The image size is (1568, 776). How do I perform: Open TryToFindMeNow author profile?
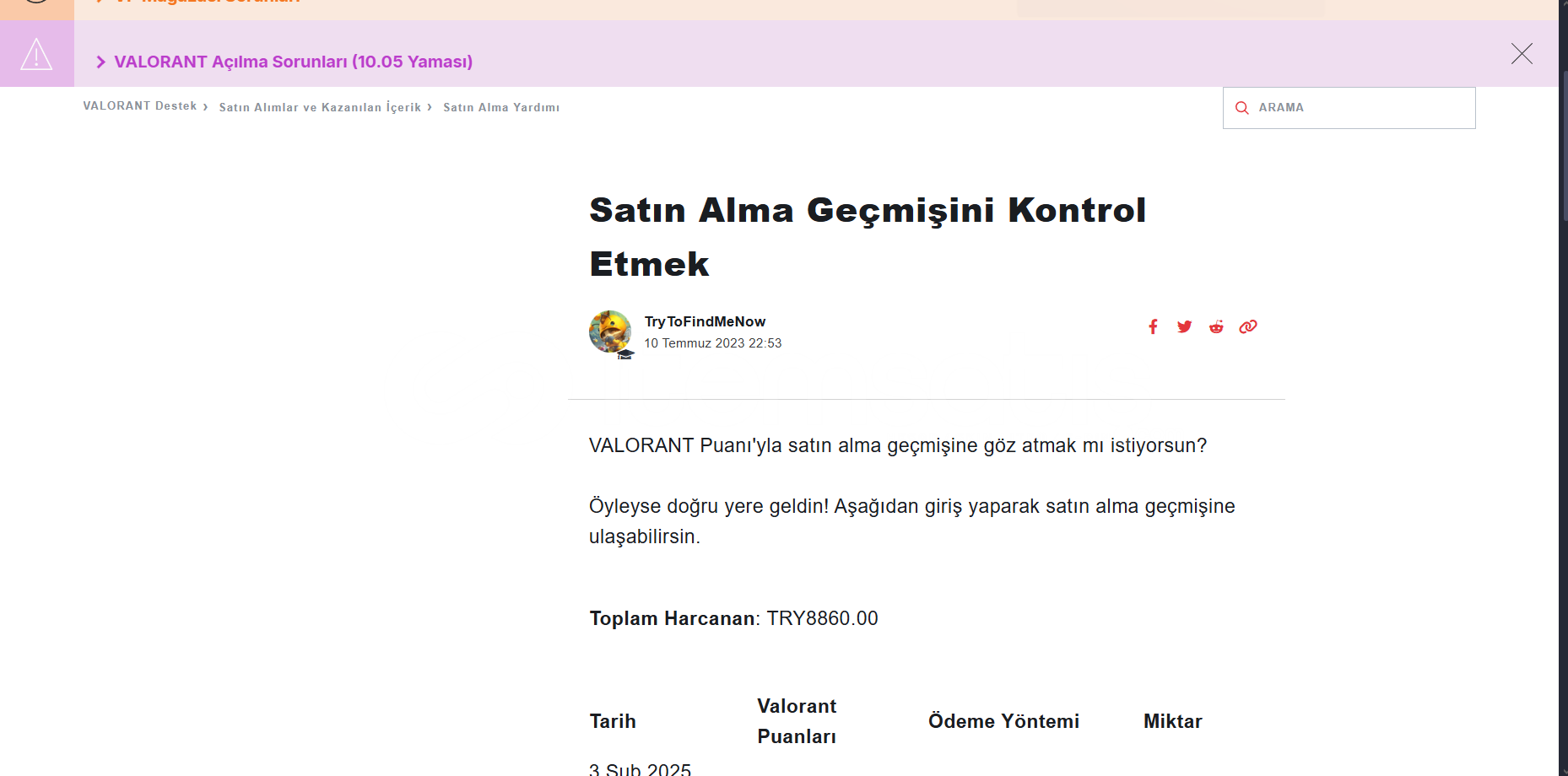[705, 321]
